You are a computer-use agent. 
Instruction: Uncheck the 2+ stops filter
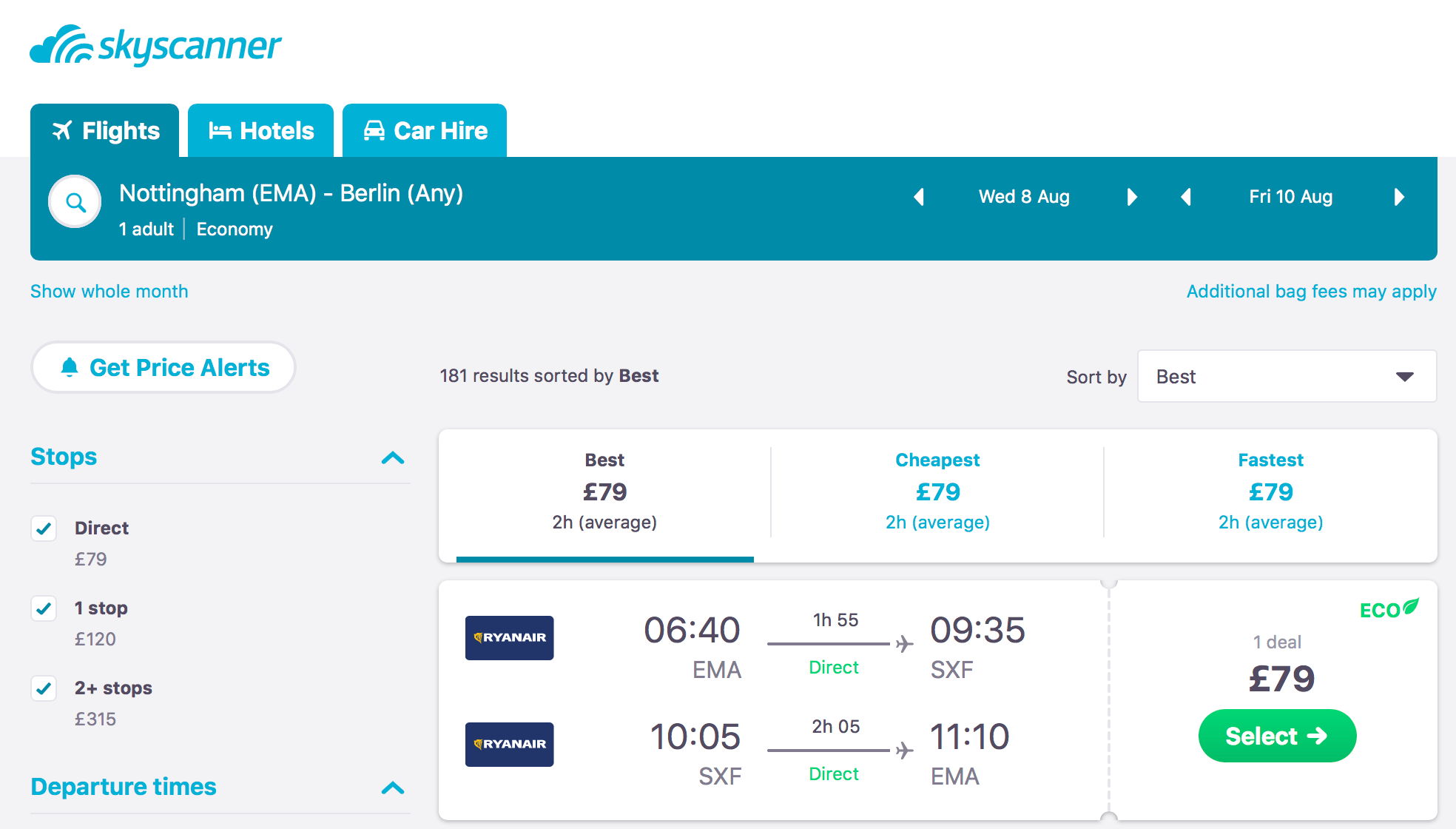(x=44, y=688)
